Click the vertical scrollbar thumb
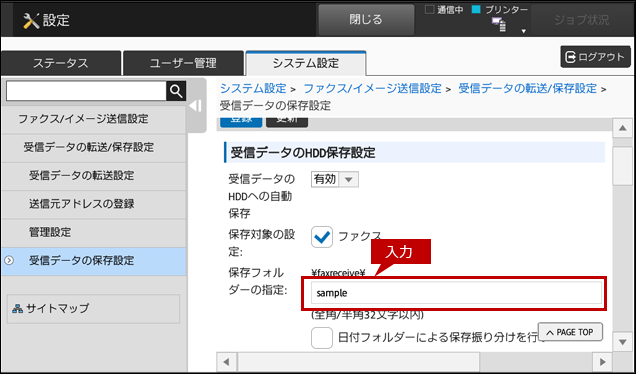 click(623, 166)
